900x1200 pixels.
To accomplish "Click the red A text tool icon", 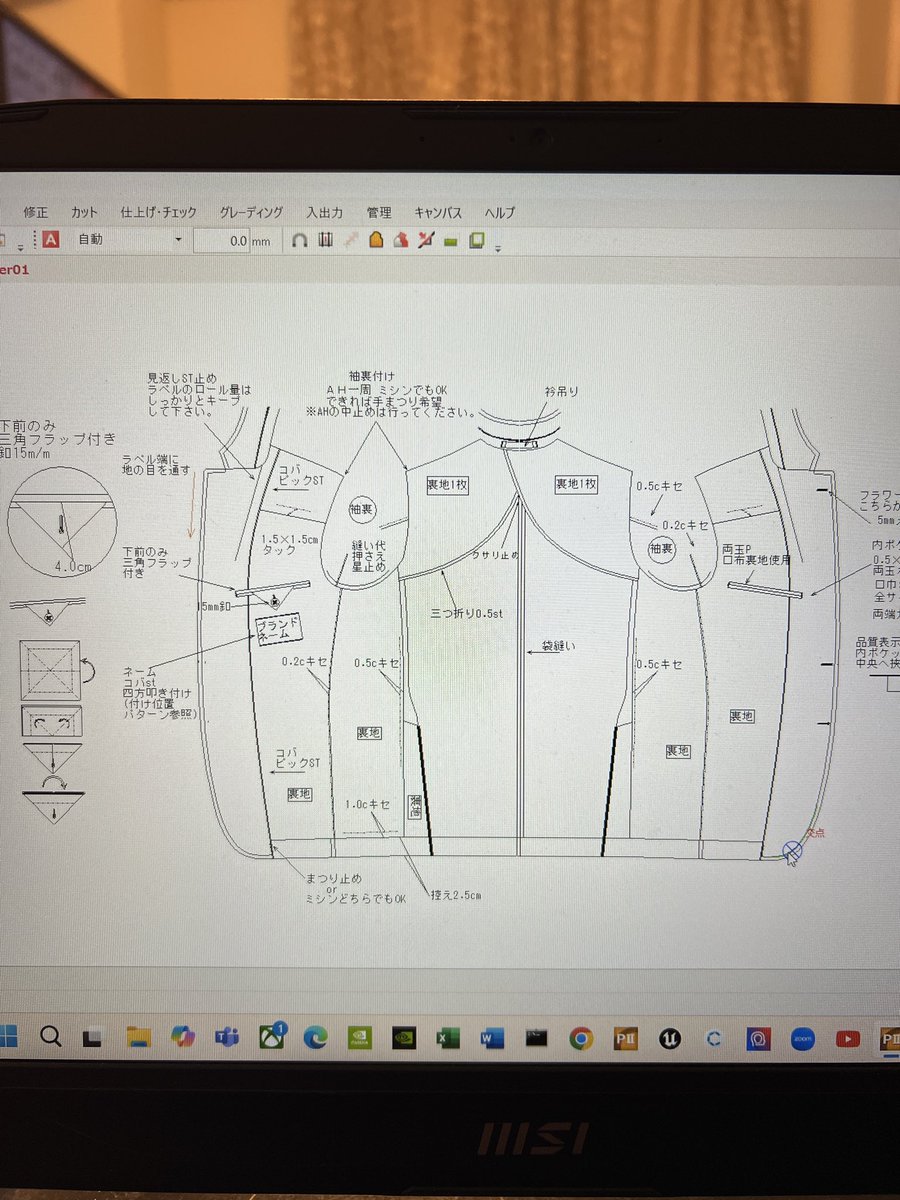I will (x=50, y=240).
